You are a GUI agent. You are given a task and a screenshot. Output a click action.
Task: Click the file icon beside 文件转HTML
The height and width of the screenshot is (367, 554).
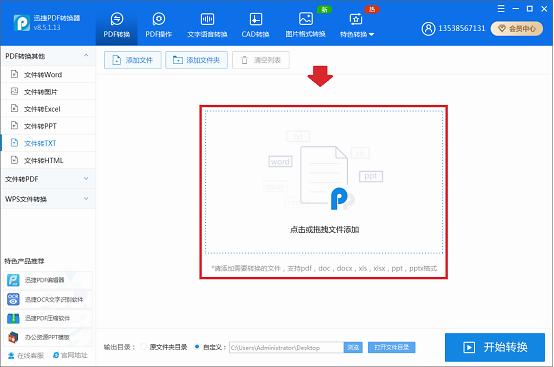(x=14, y=160)
